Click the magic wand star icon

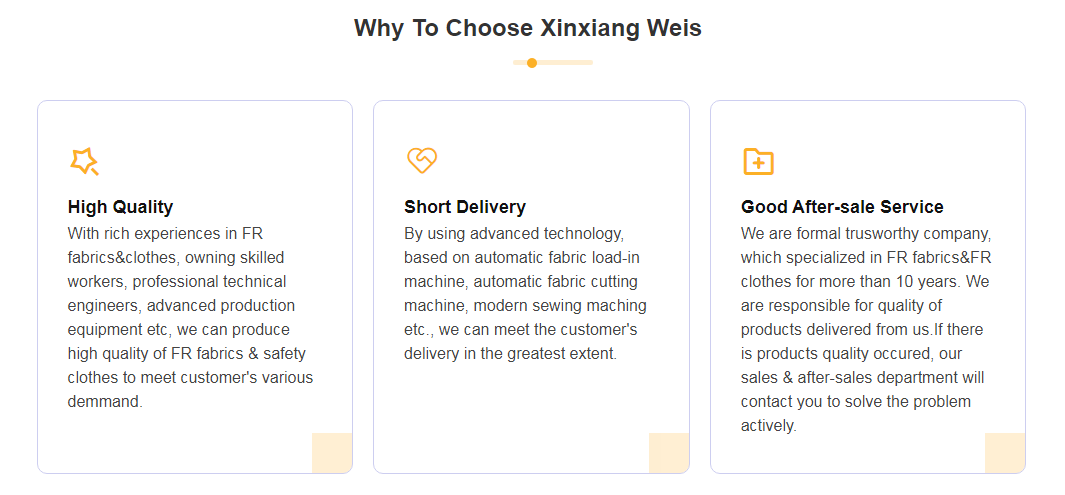click(84, 160)
